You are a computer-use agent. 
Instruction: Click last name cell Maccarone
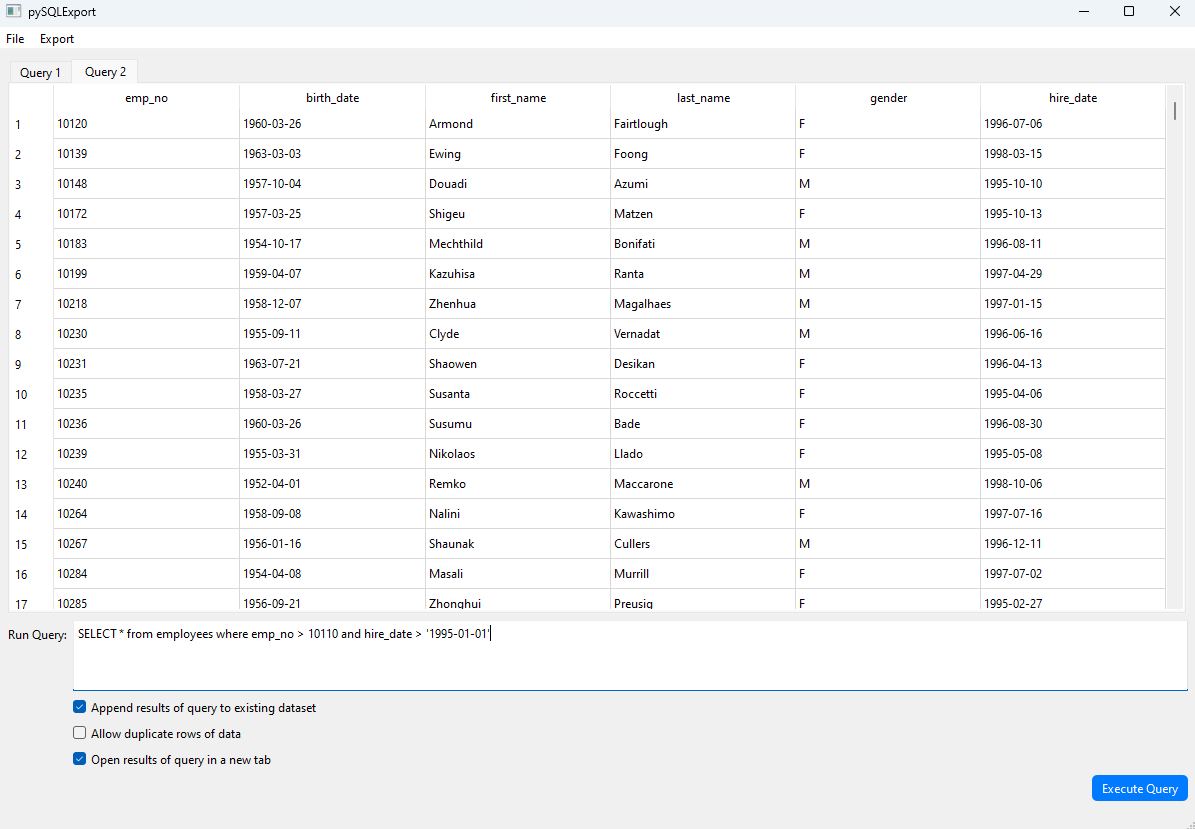click(703, 484)
